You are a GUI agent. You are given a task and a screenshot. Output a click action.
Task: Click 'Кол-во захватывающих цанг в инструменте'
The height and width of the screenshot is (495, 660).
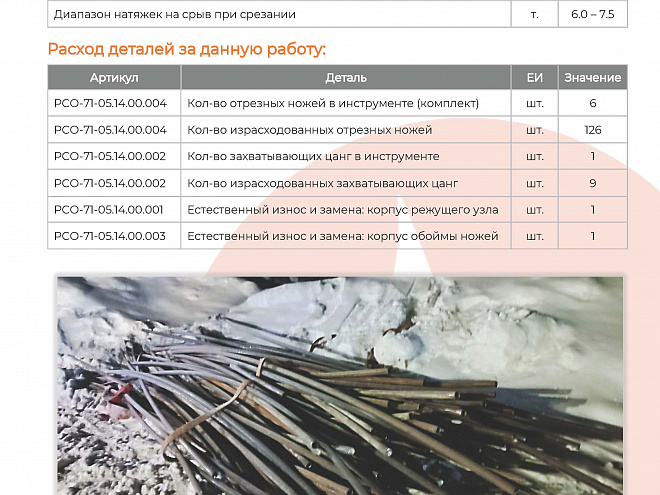coord(313,156)
